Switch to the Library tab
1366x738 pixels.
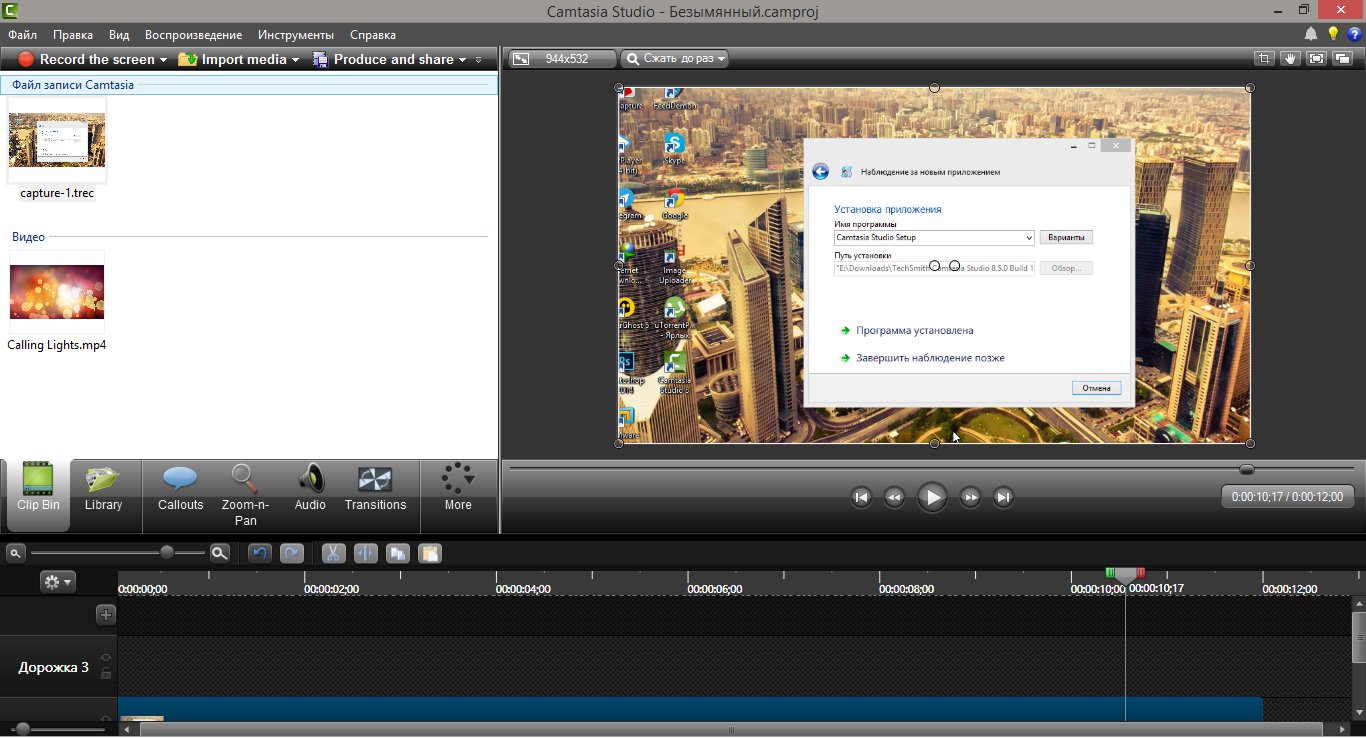(x=103, y=487)
